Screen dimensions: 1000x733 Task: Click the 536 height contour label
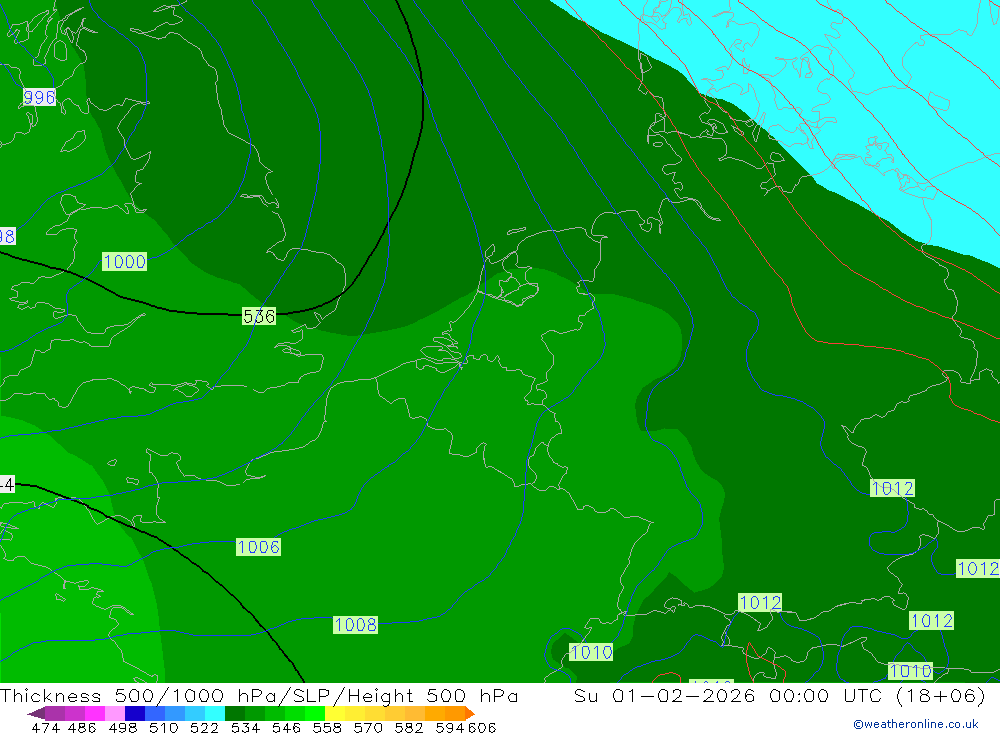tap(259, 316)
